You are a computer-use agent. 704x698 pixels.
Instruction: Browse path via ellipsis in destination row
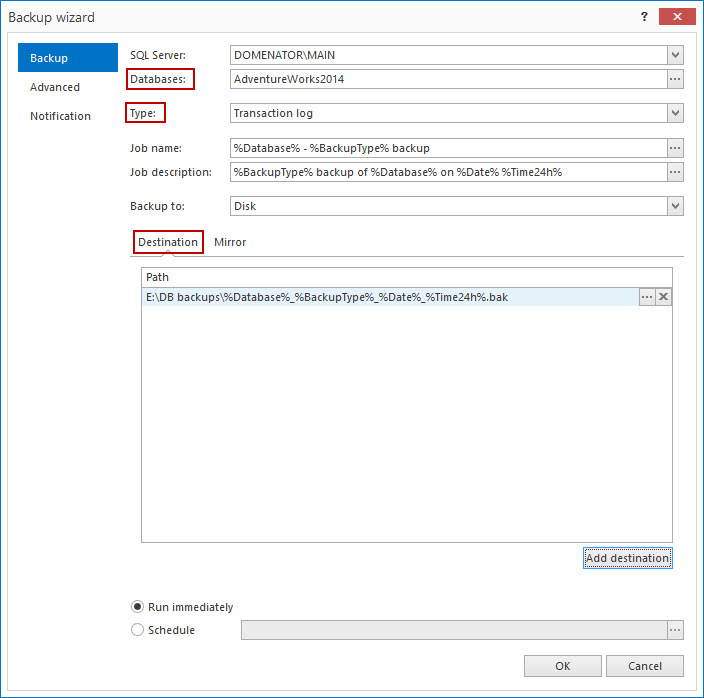coord(647,297)
